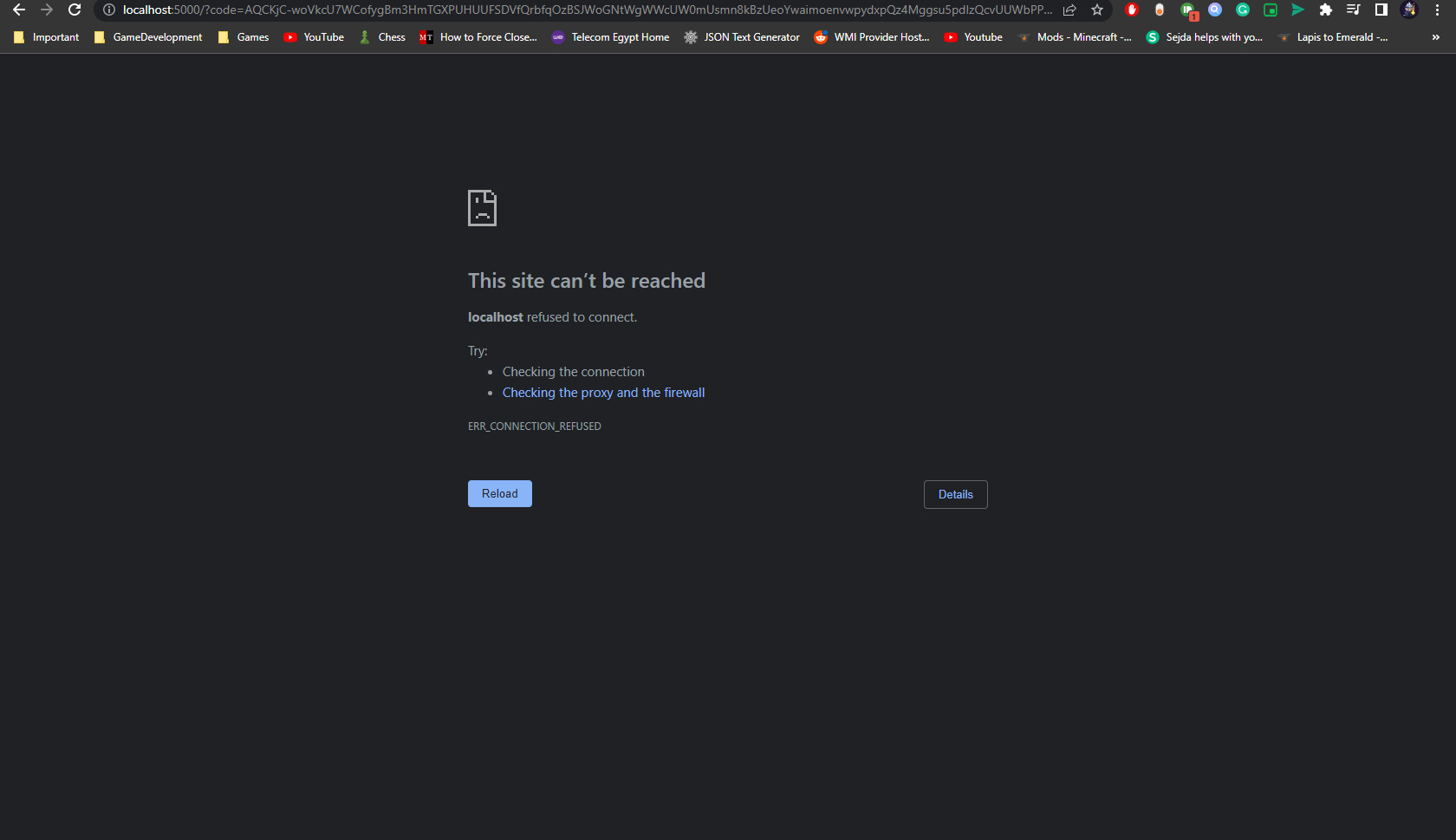Expand the GameDevelopment bookmarks folder
The image size is (1456, 840).
pyautogui.click(x=147, y=37)
